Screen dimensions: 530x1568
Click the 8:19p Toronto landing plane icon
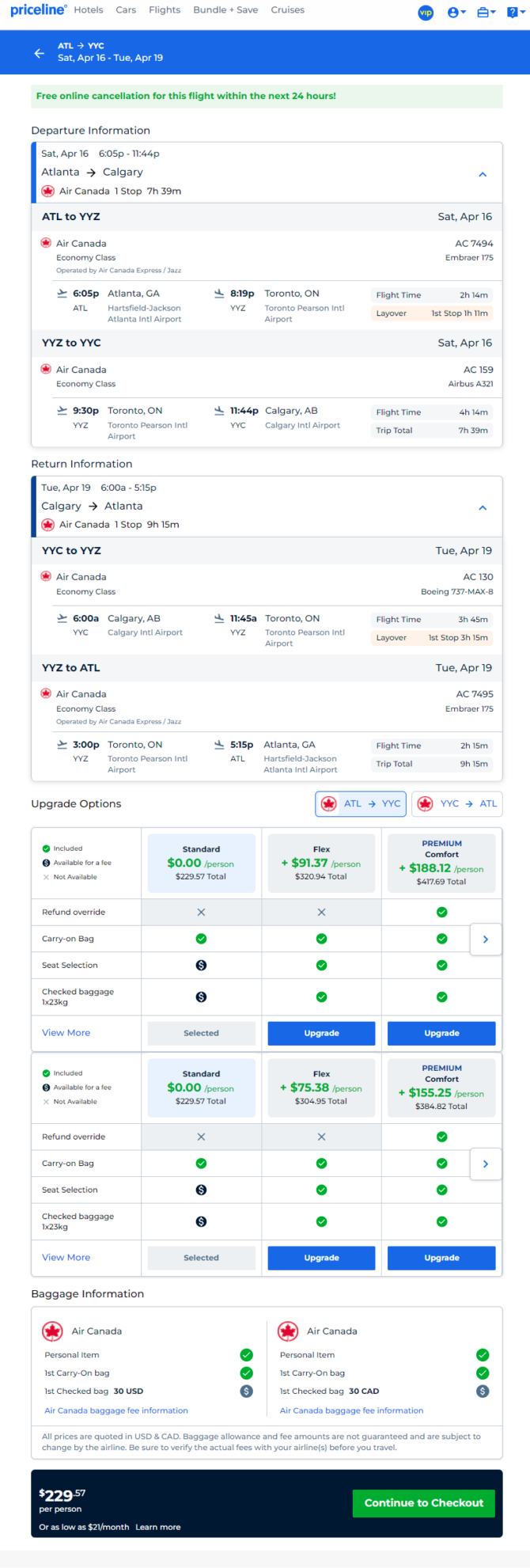220,294
